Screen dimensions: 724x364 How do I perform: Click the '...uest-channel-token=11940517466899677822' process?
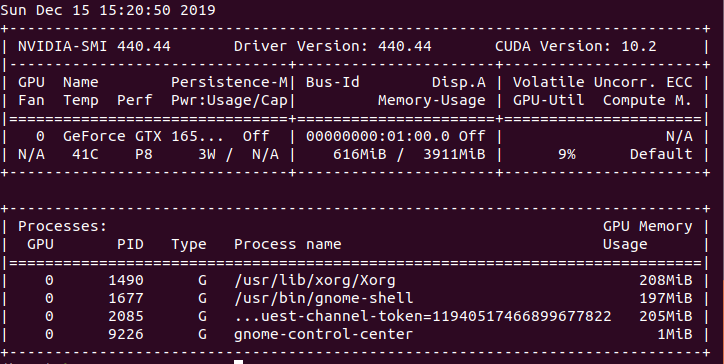[422, 316]
